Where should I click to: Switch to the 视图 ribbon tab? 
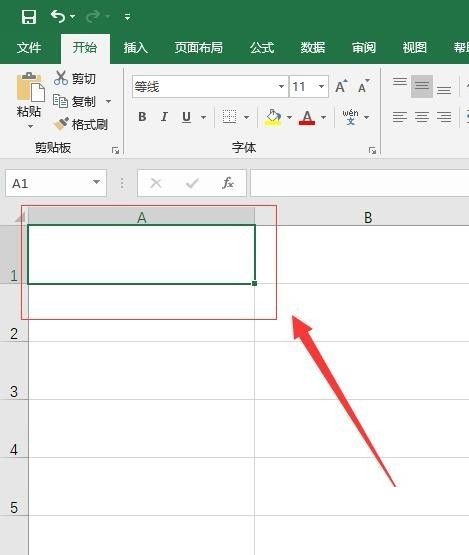(x=414, y=47)
